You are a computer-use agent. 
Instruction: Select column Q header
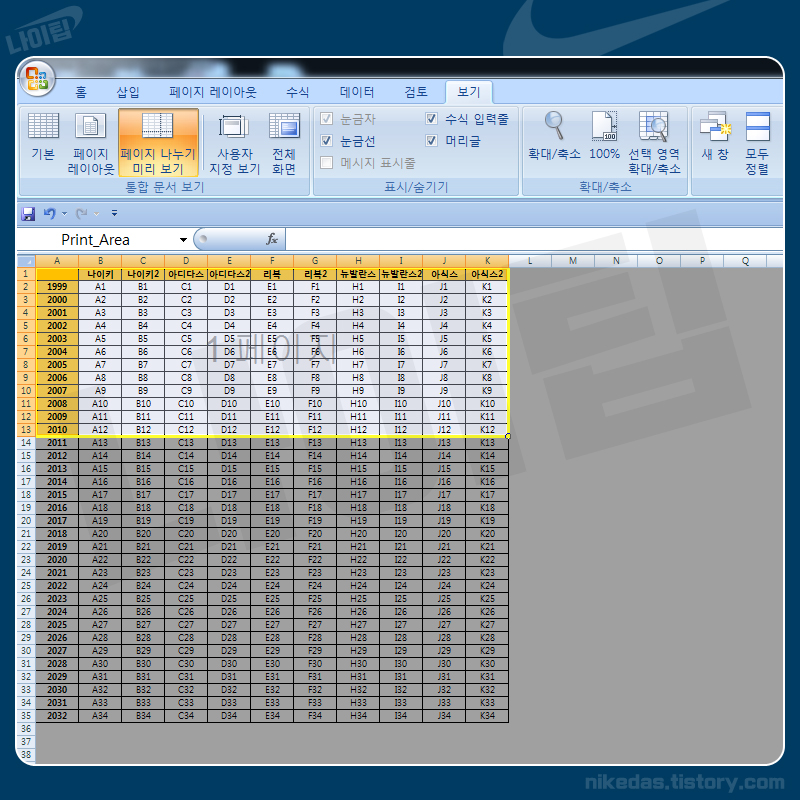point(745,261)
